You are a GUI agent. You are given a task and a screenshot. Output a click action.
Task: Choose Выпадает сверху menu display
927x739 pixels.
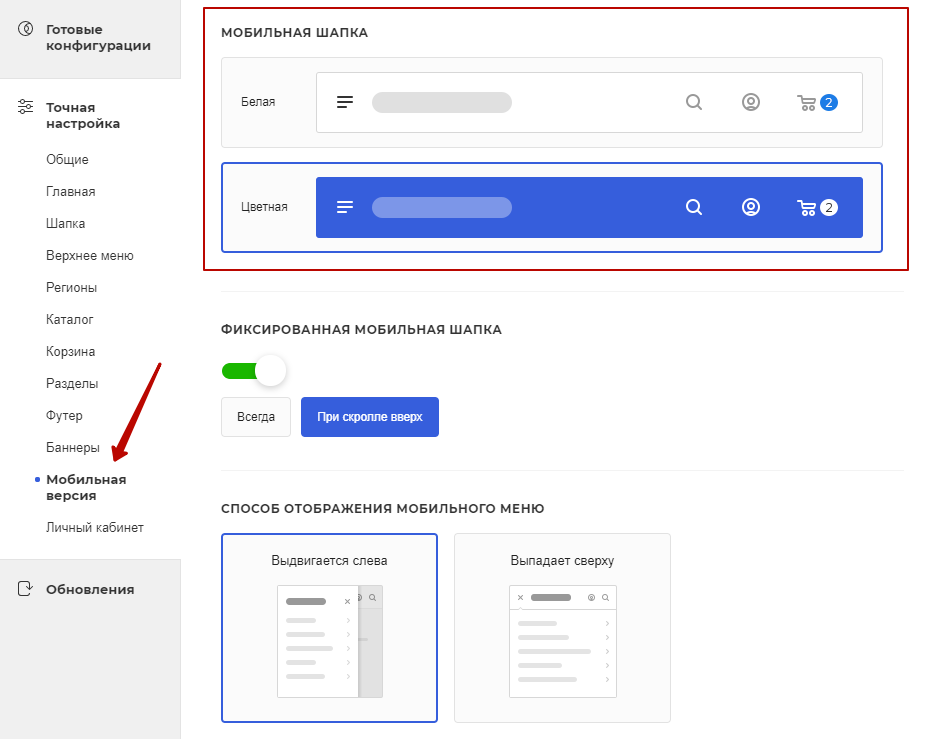click(x=562, y=628)
